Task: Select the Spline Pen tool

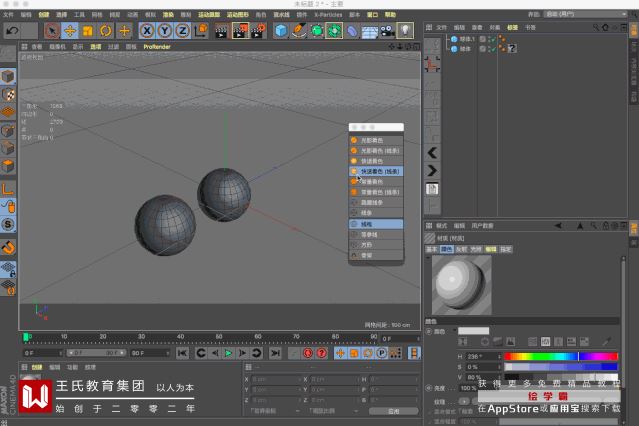Action: tap(299, 31)
